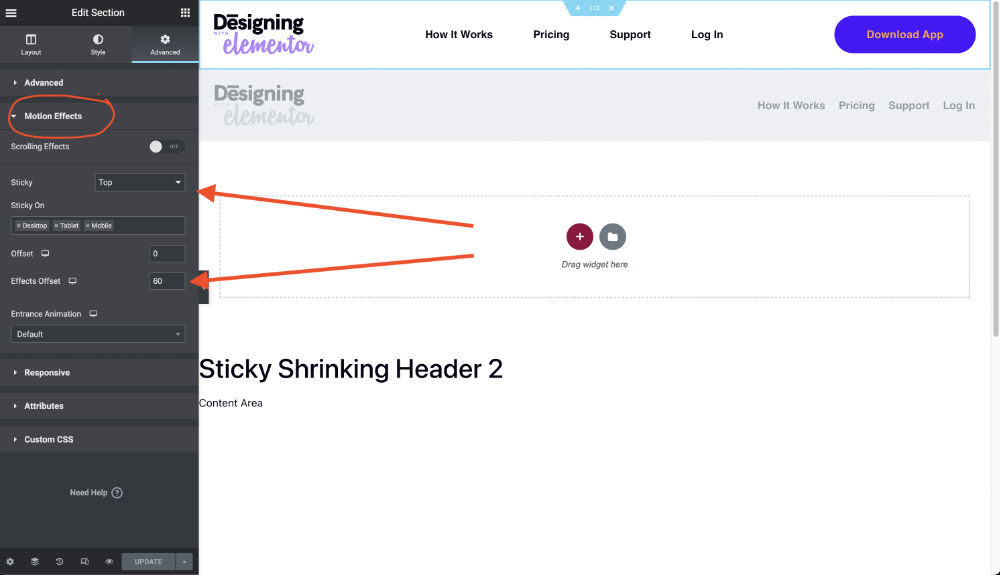Open the Entrance Animation Default dropdown

(98, 334)
